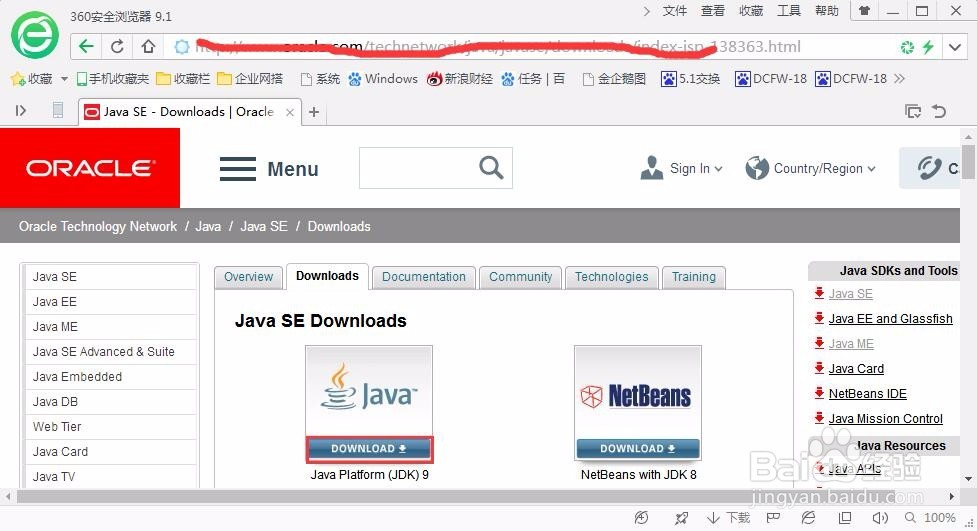Open the 查看 menu
Screen dimensions: 977x531
coord(713,11)
